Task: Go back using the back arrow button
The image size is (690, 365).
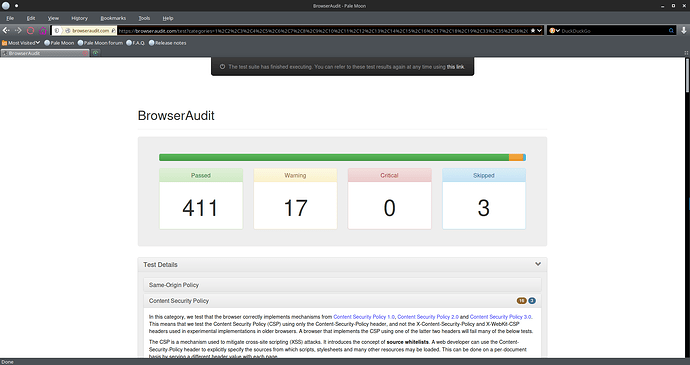Action: pos(6,30)
